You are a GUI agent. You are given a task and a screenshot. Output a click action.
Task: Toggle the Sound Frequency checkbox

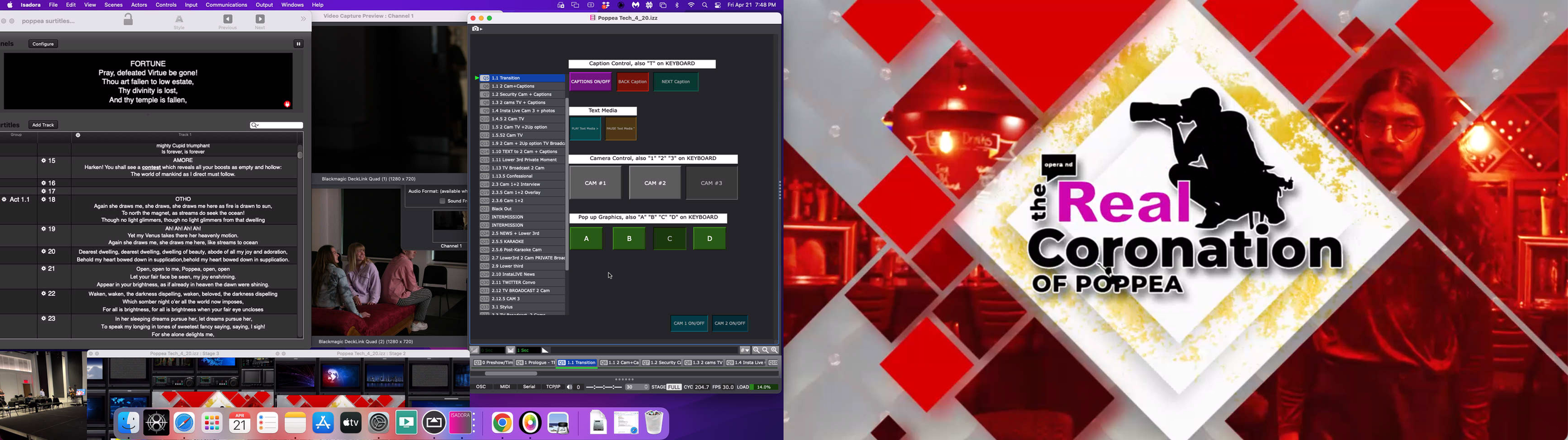tap(442, 201)
